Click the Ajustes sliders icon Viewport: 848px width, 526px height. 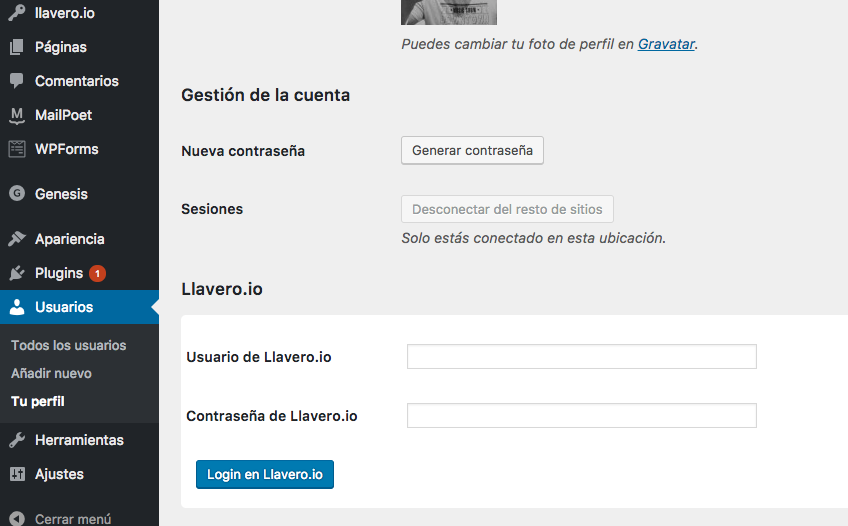17,474
